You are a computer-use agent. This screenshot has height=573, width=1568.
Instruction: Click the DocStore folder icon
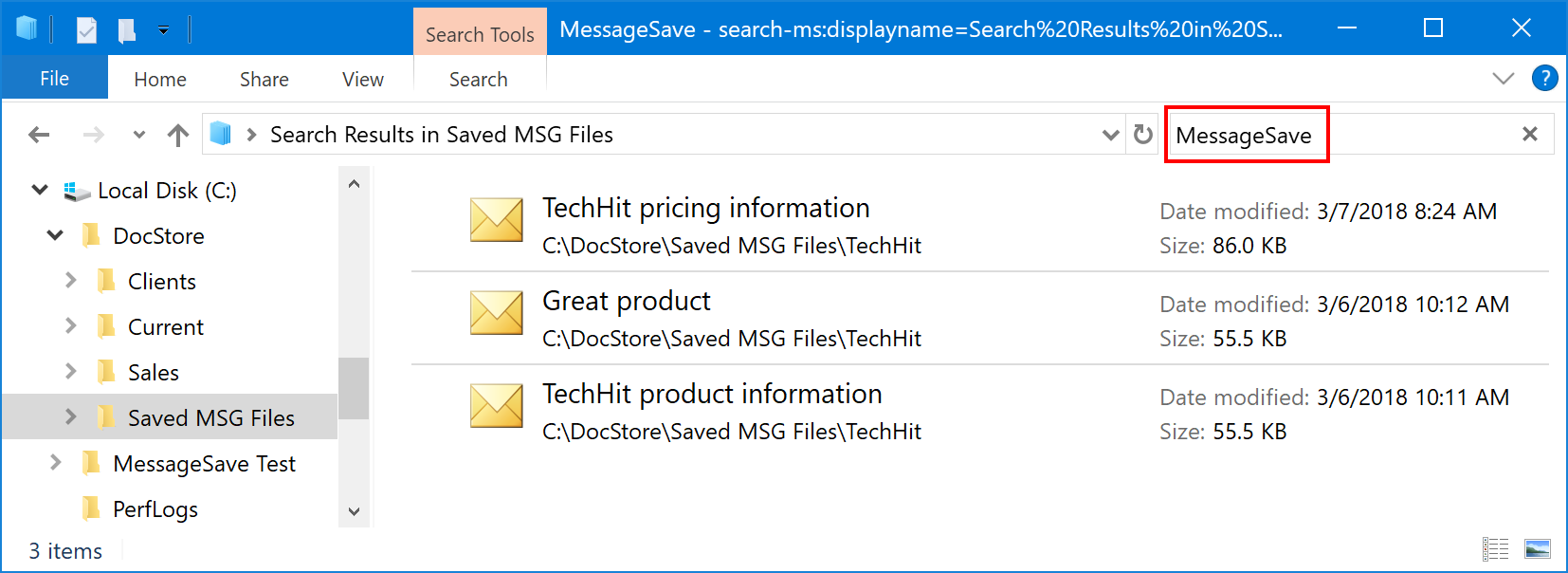pos(92,235)
